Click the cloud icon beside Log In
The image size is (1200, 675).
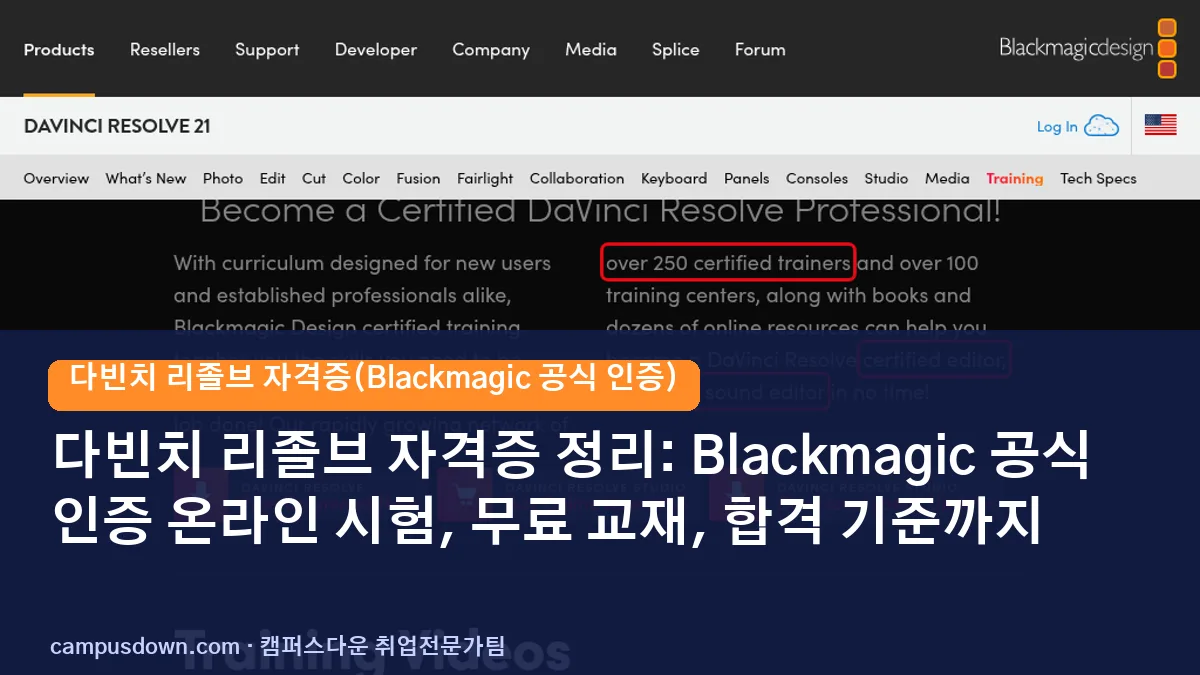pos(1101,125)
